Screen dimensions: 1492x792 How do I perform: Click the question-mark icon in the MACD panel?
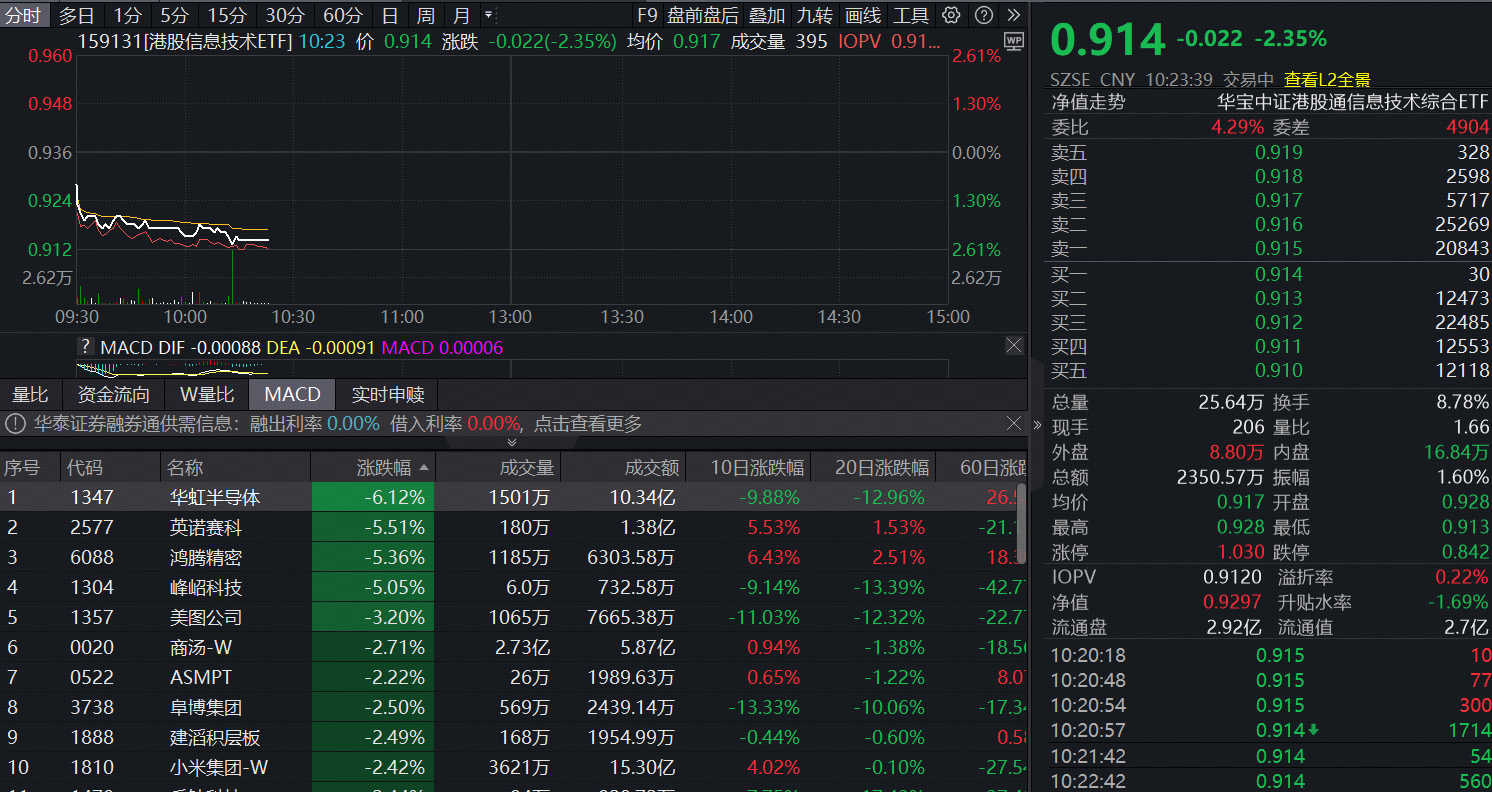tap(85, 346)
